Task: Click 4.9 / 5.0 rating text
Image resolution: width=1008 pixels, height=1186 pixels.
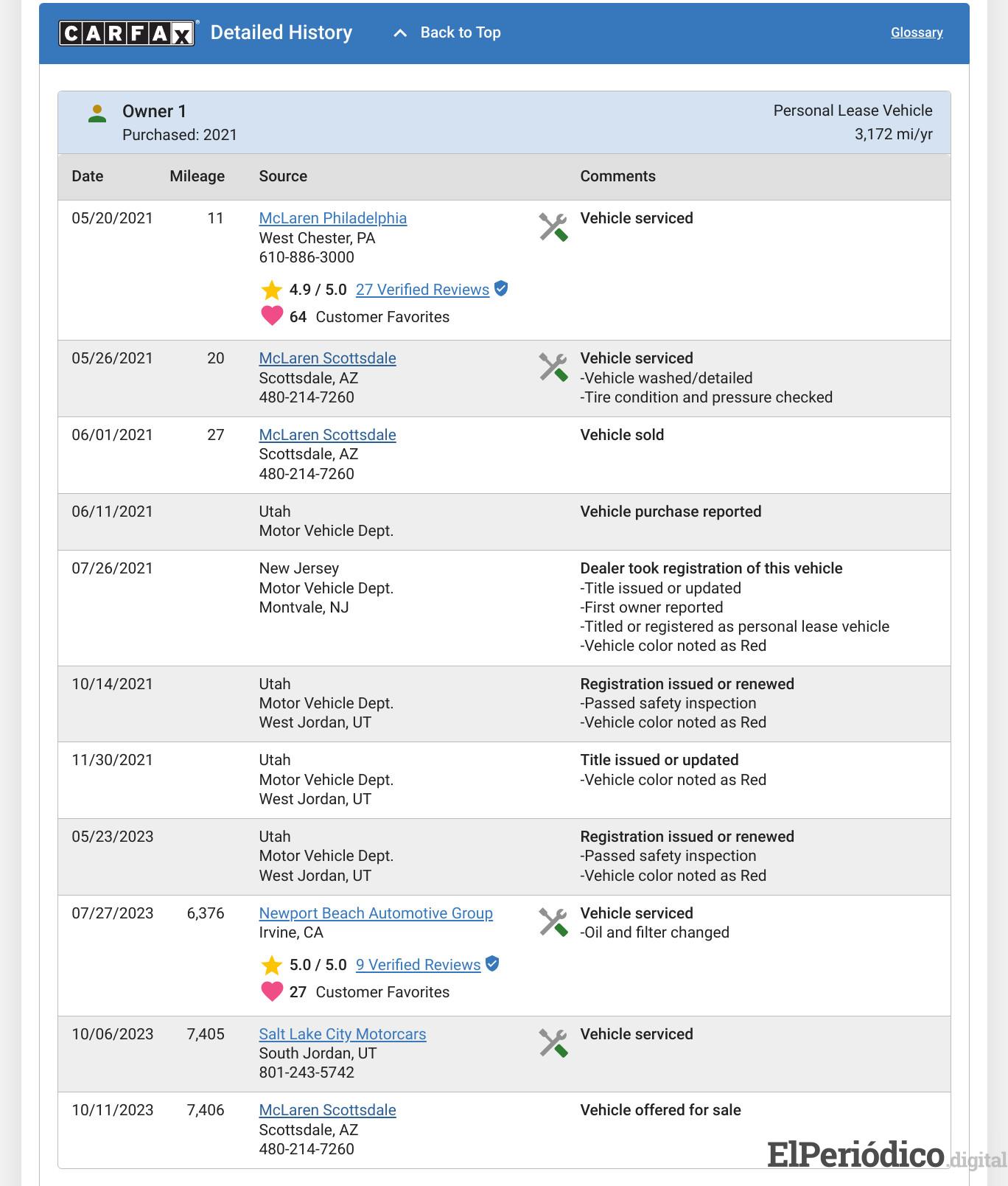Action: click(x=318, y=290)
